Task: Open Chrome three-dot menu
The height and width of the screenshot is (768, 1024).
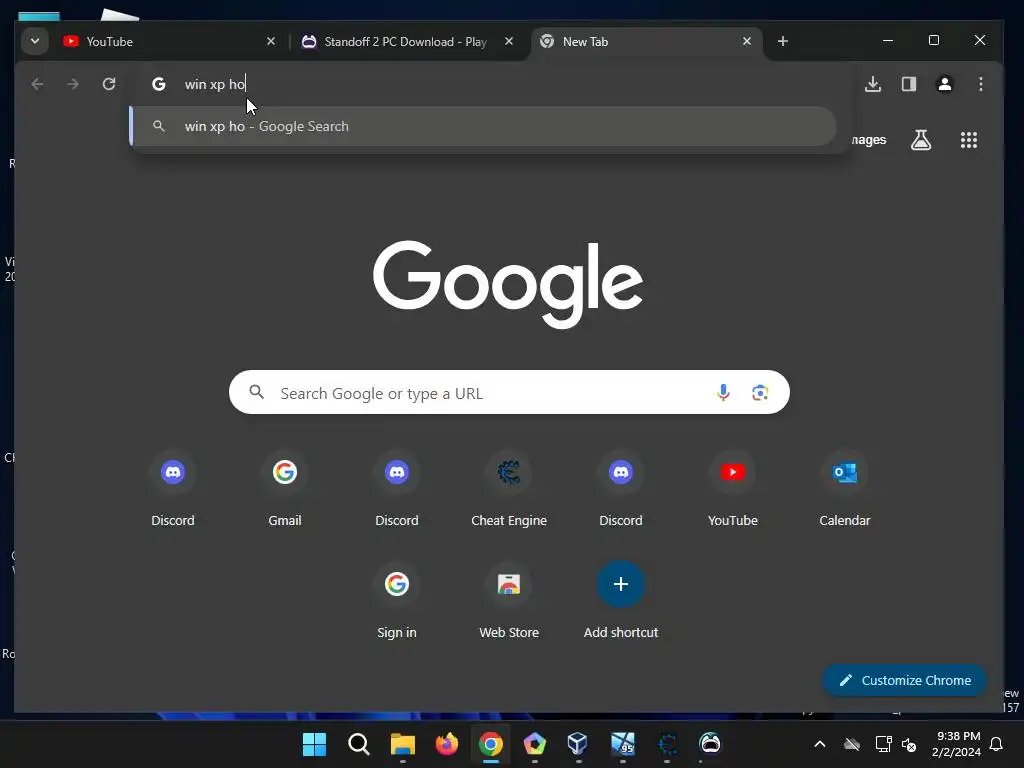Action: pyautogui.click(x=980, y=84)
